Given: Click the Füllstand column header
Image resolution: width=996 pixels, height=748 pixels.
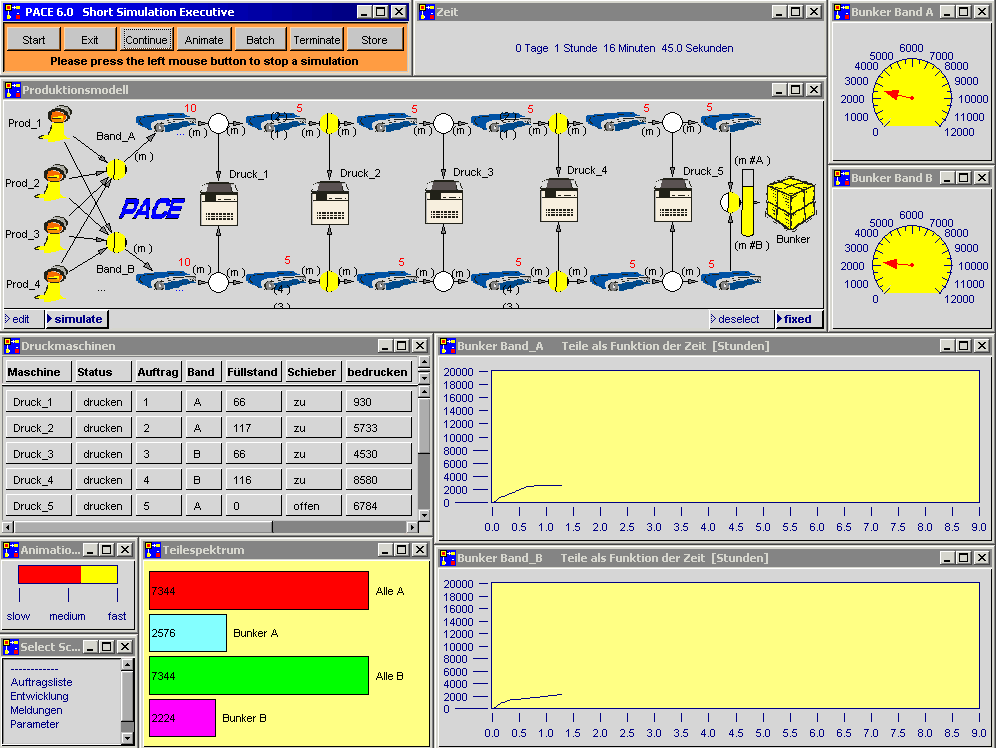Looking at the screenshot, I should tap(253, 372).
